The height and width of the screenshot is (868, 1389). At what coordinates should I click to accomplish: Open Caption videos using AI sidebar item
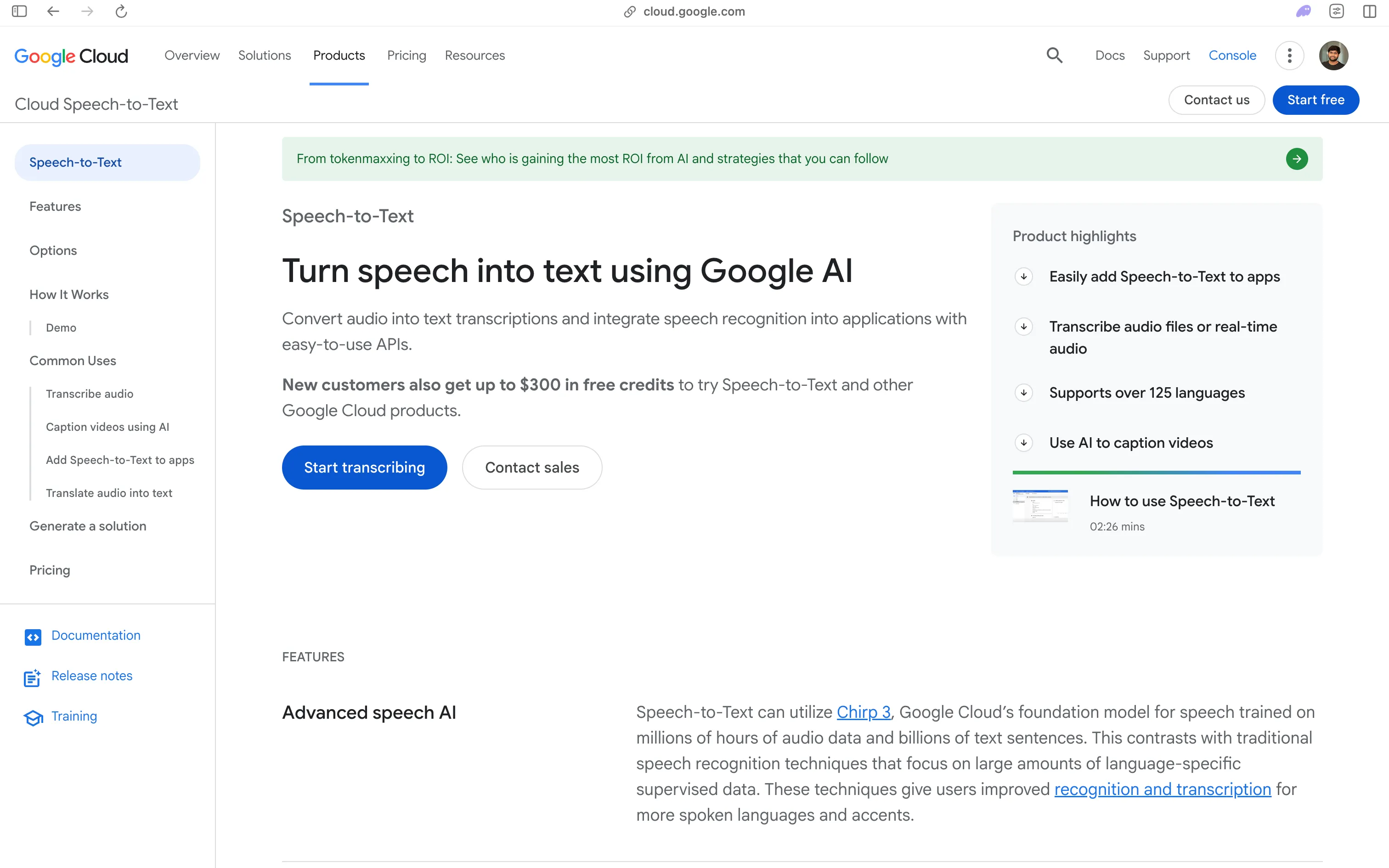pos(107,427)
